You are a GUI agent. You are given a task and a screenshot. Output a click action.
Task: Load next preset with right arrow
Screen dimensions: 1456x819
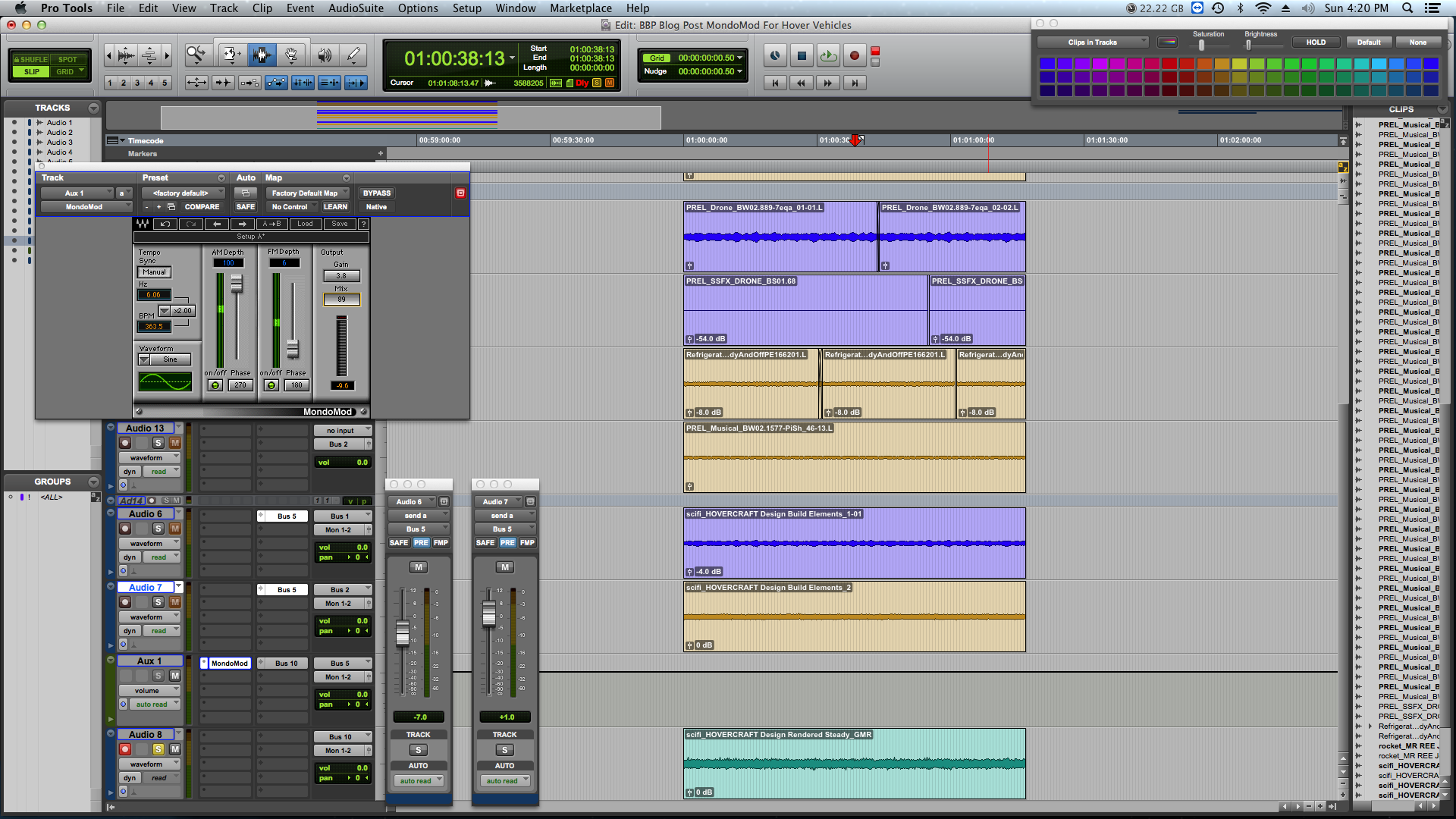243,224
